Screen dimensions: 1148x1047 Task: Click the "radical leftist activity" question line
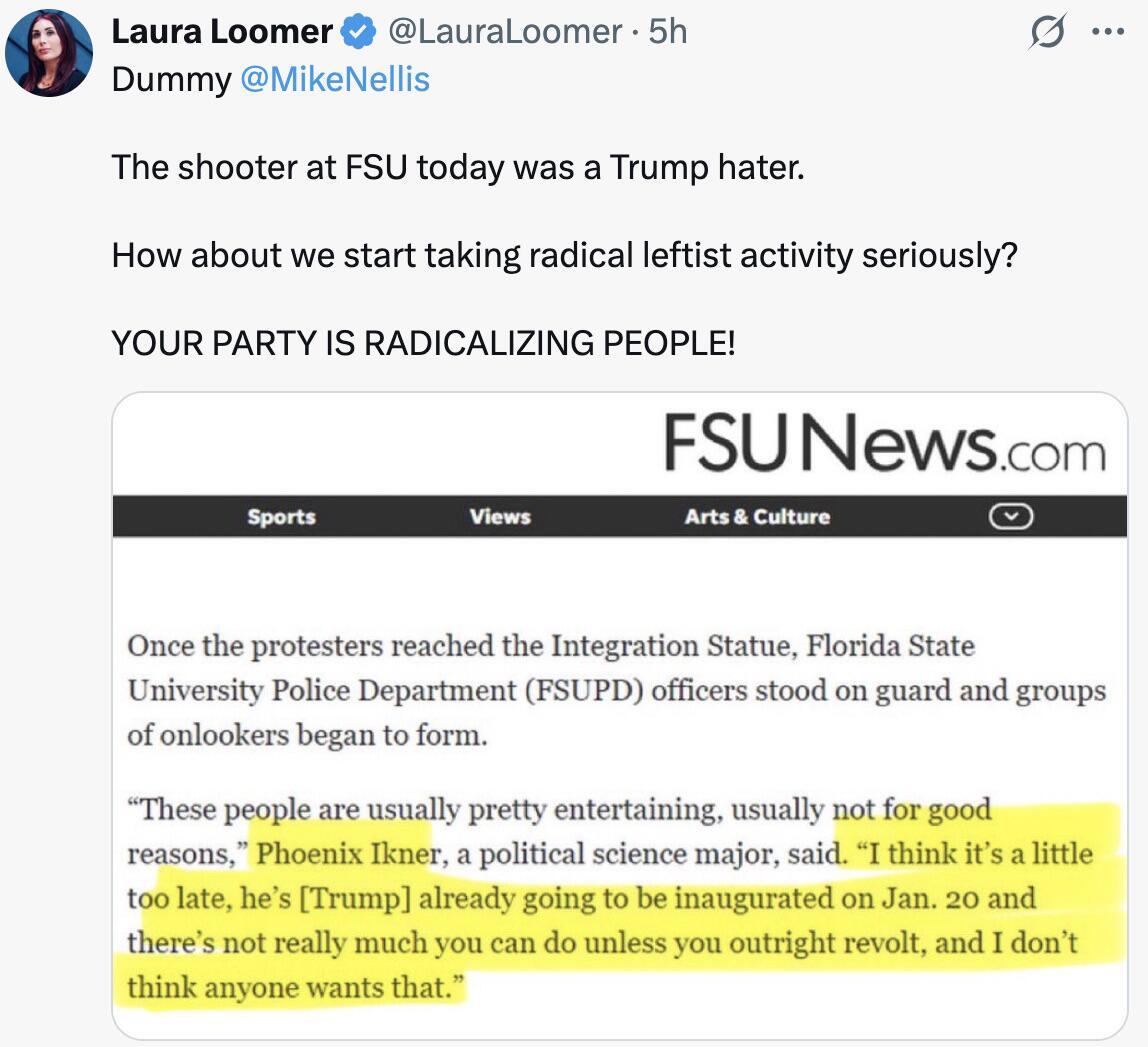pos(563,255)
